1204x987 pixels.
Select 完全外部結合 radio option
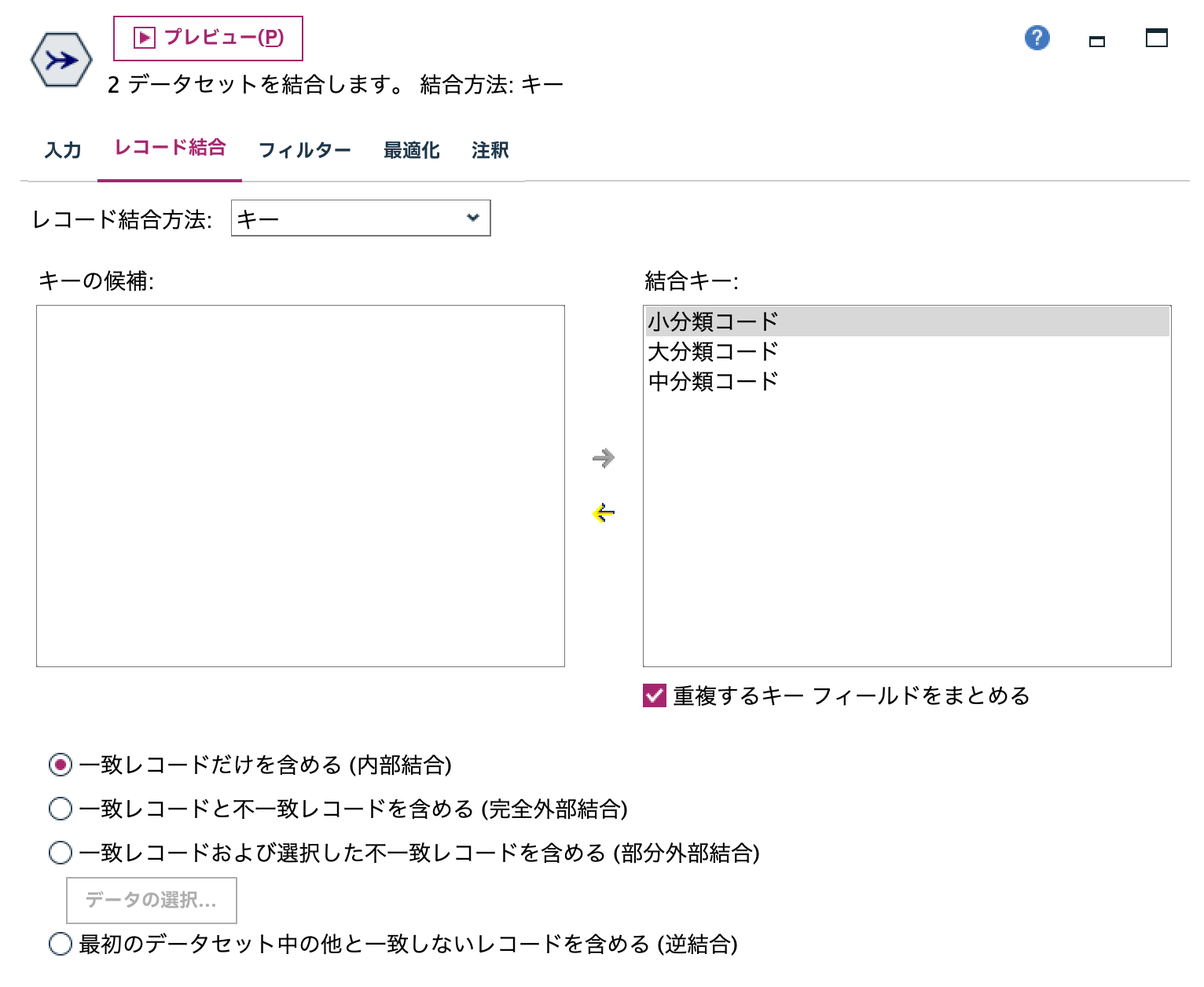pyautogui.click(x=60, y=809)
